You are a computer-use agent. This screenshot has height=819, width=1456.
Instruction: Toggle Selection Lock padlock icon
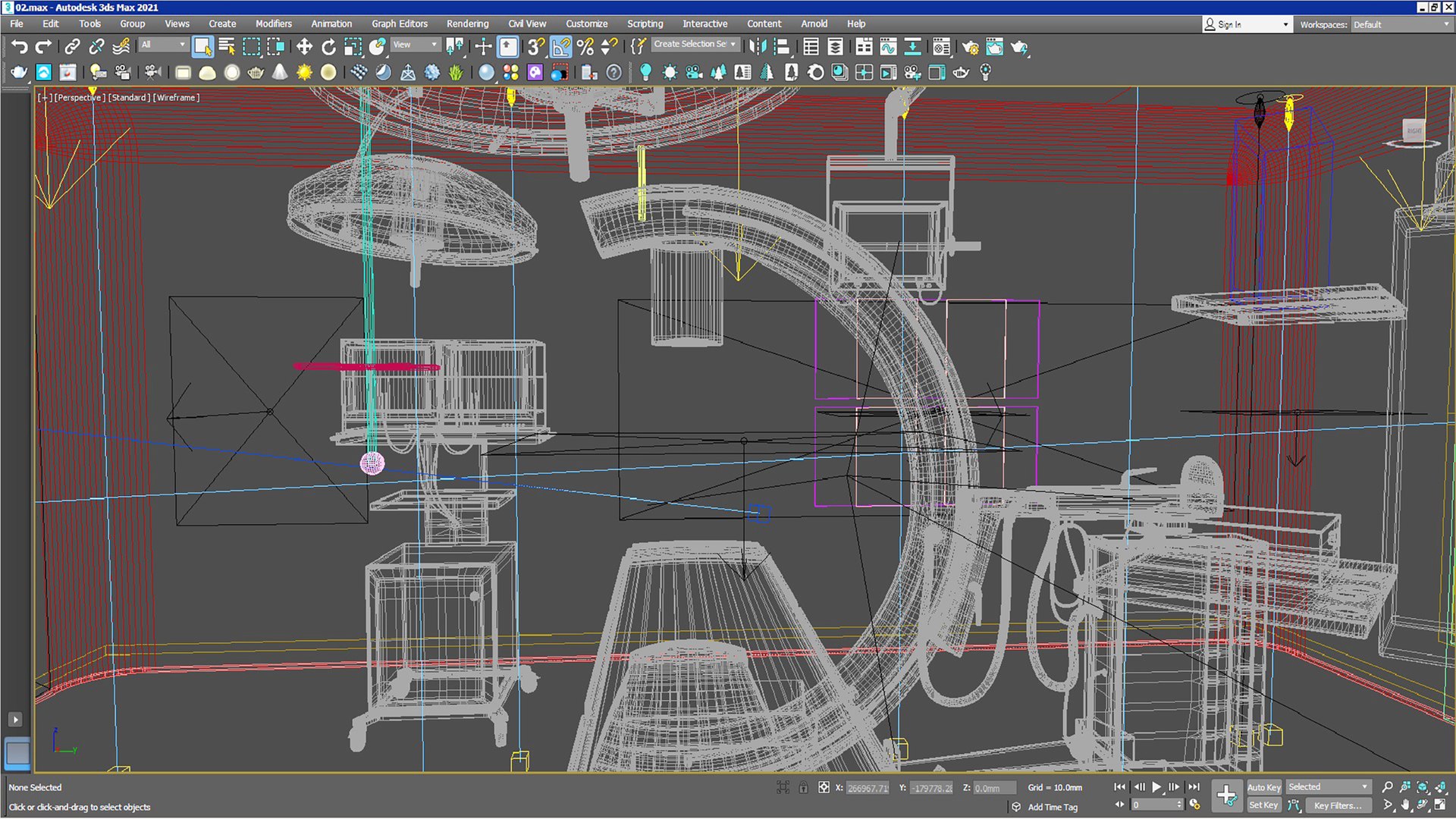click(803, 788)
